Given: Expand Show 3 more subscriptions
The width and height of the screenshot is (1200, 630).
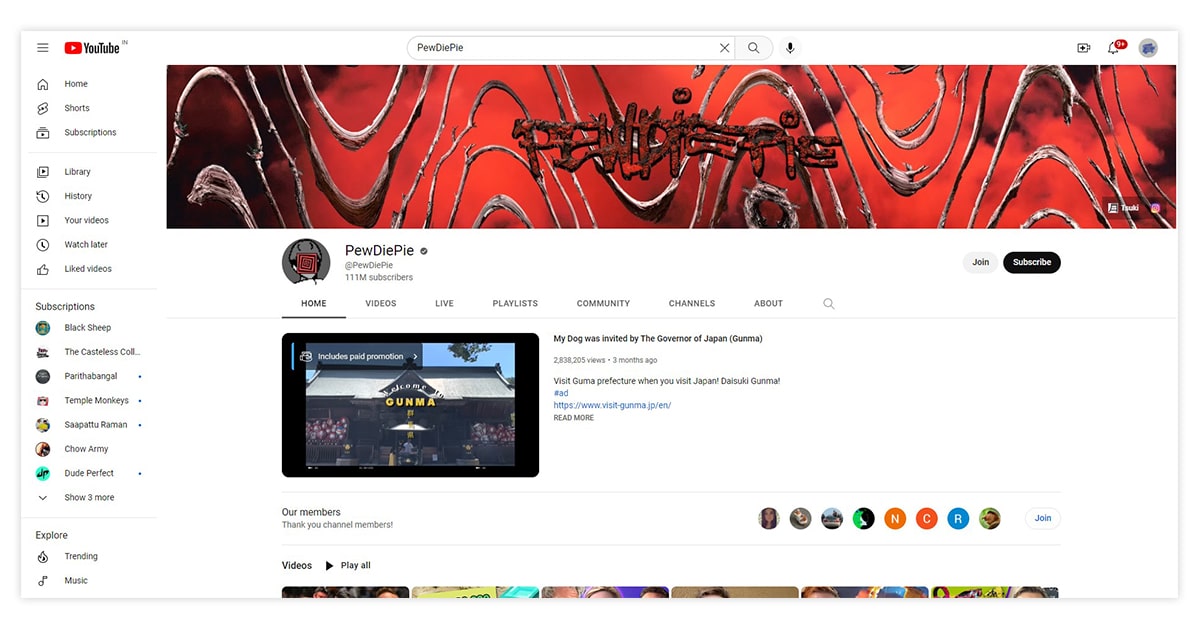Looking at the screenshot, I should [89, 497].
